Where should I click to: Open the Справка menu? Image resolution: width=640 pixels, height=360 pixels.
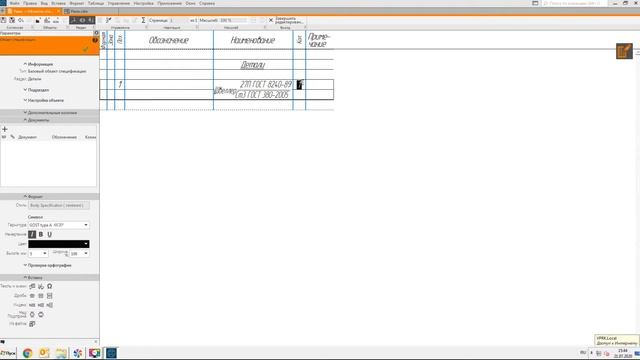click(x=207, y=3)
